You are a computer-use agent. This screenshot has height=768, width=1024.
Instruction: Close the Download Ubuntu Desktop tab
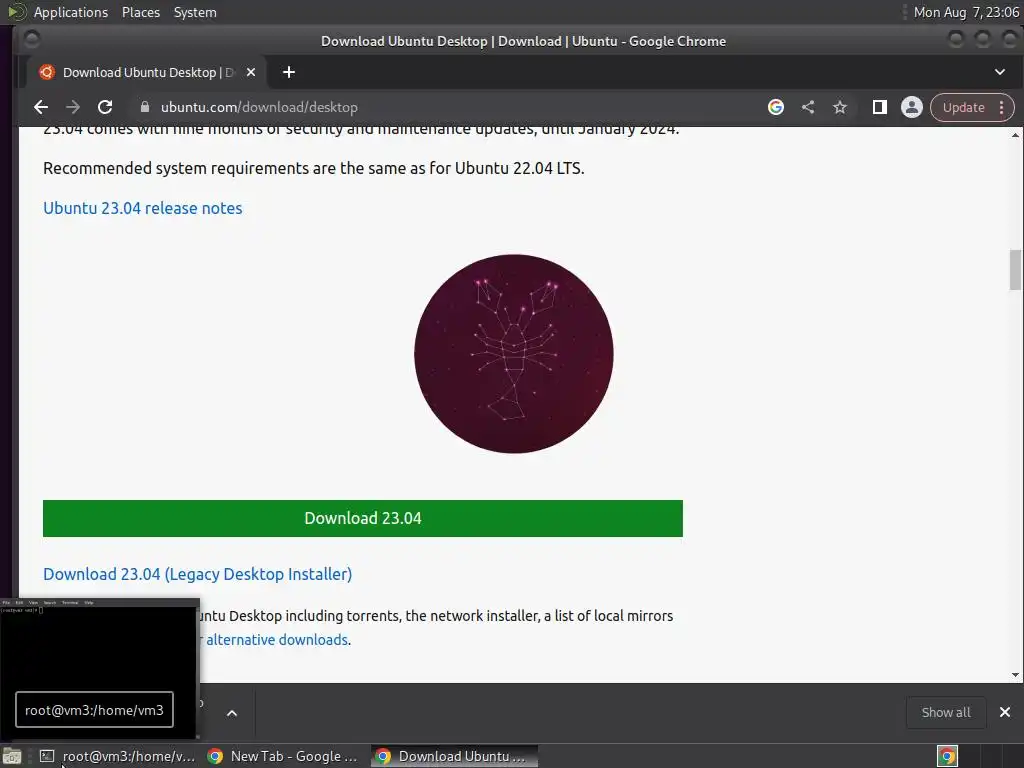[x=251, y=72]
